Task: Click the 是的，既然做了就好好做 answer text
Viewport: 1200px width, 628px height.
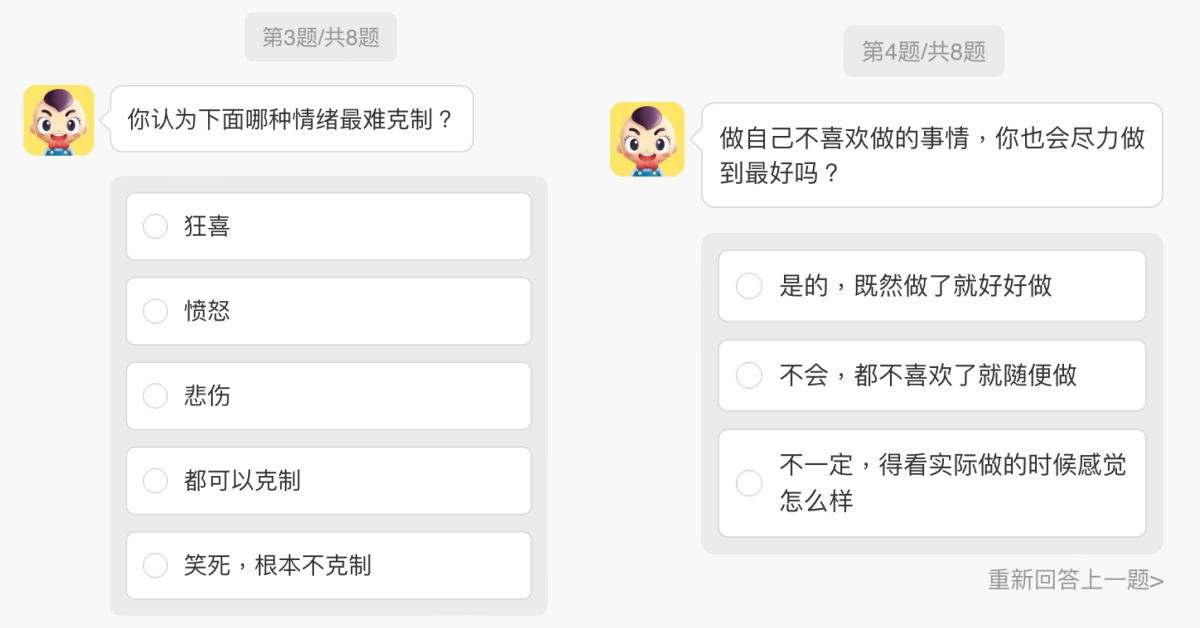Action: (x=915, y=286)
